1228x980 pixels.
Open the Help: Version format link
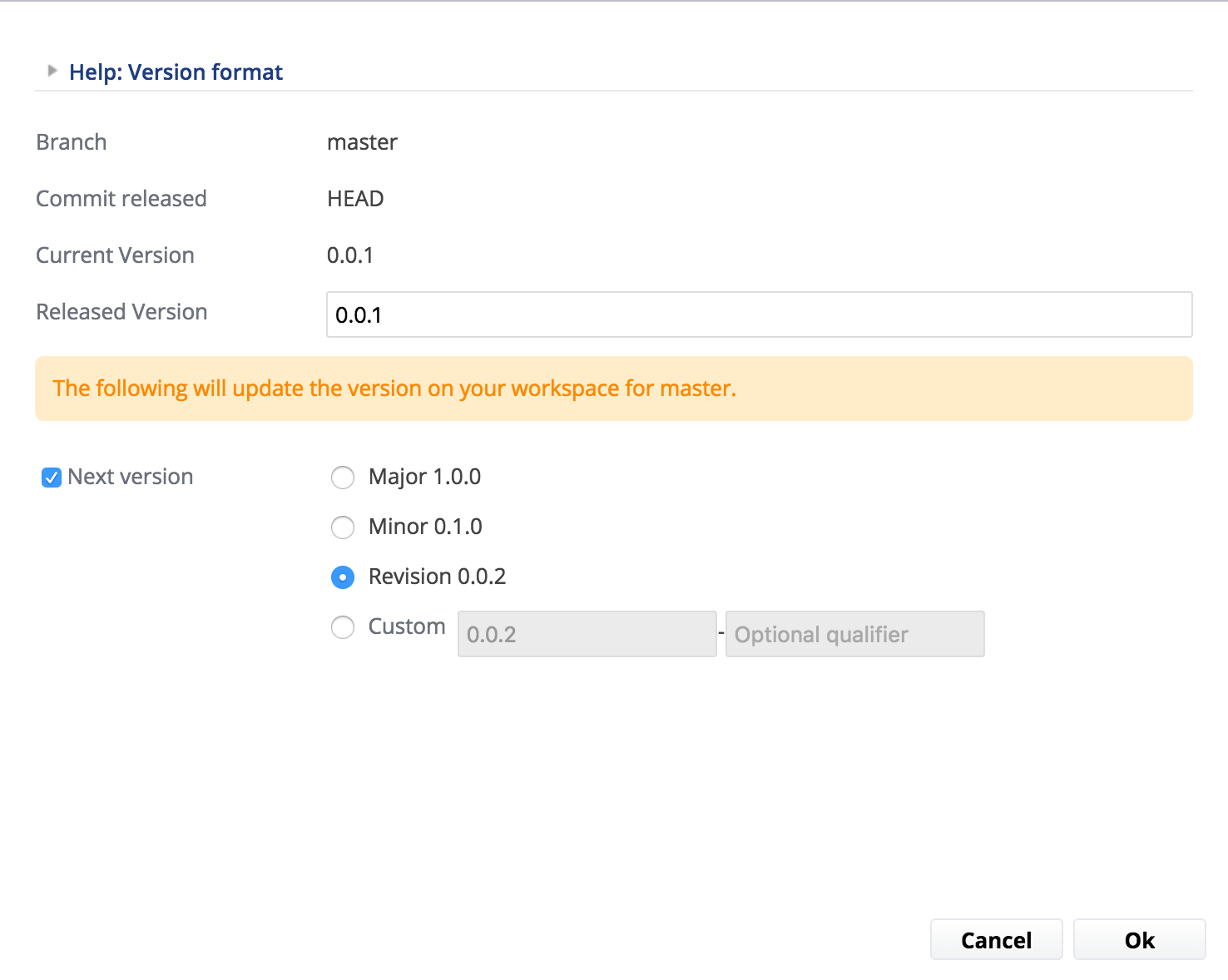(176, 72)
